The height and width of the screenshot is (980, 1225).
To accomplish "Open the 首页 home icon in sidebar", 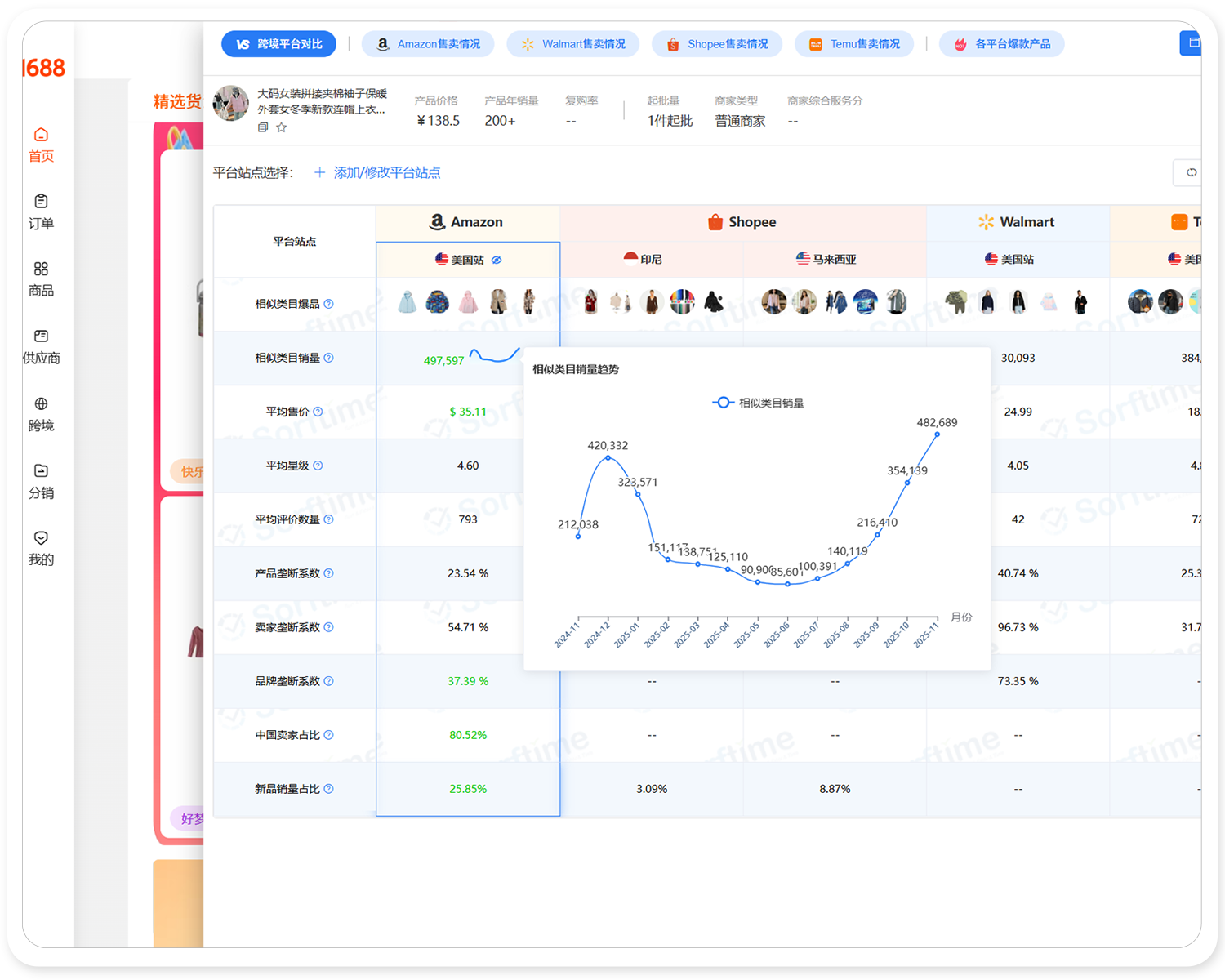I will pyautogui.click(x=41, y=136).
